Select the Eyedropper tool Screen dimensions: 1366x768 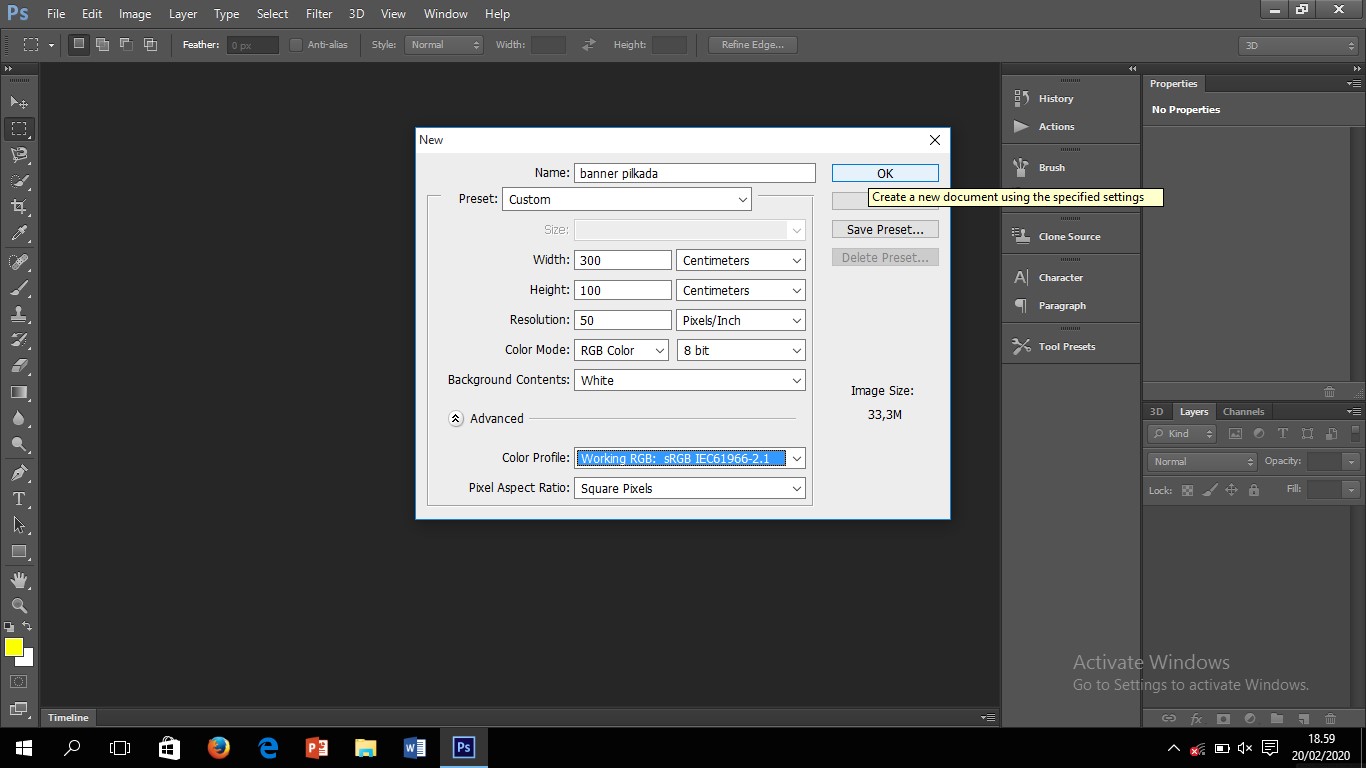(x=19, y=234)
